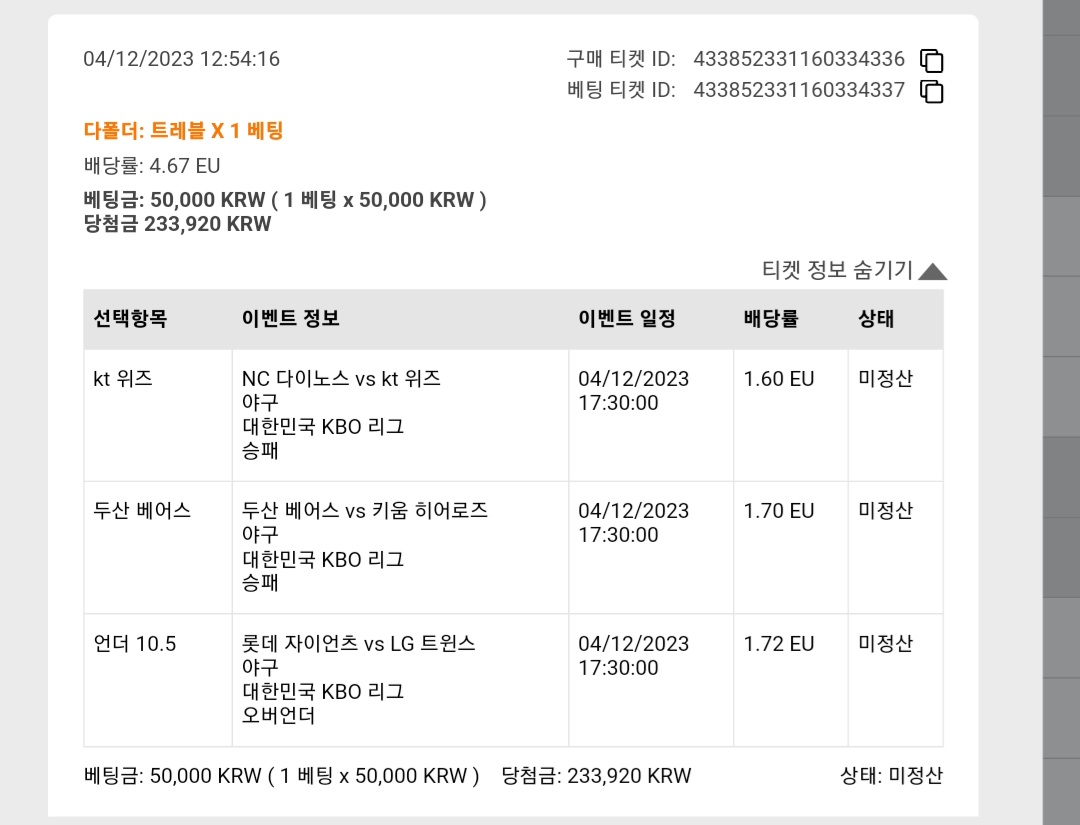Select the 선택항목 column header
The height and width of the screenshot is (825, 1080).
click(x=130, y=319)
